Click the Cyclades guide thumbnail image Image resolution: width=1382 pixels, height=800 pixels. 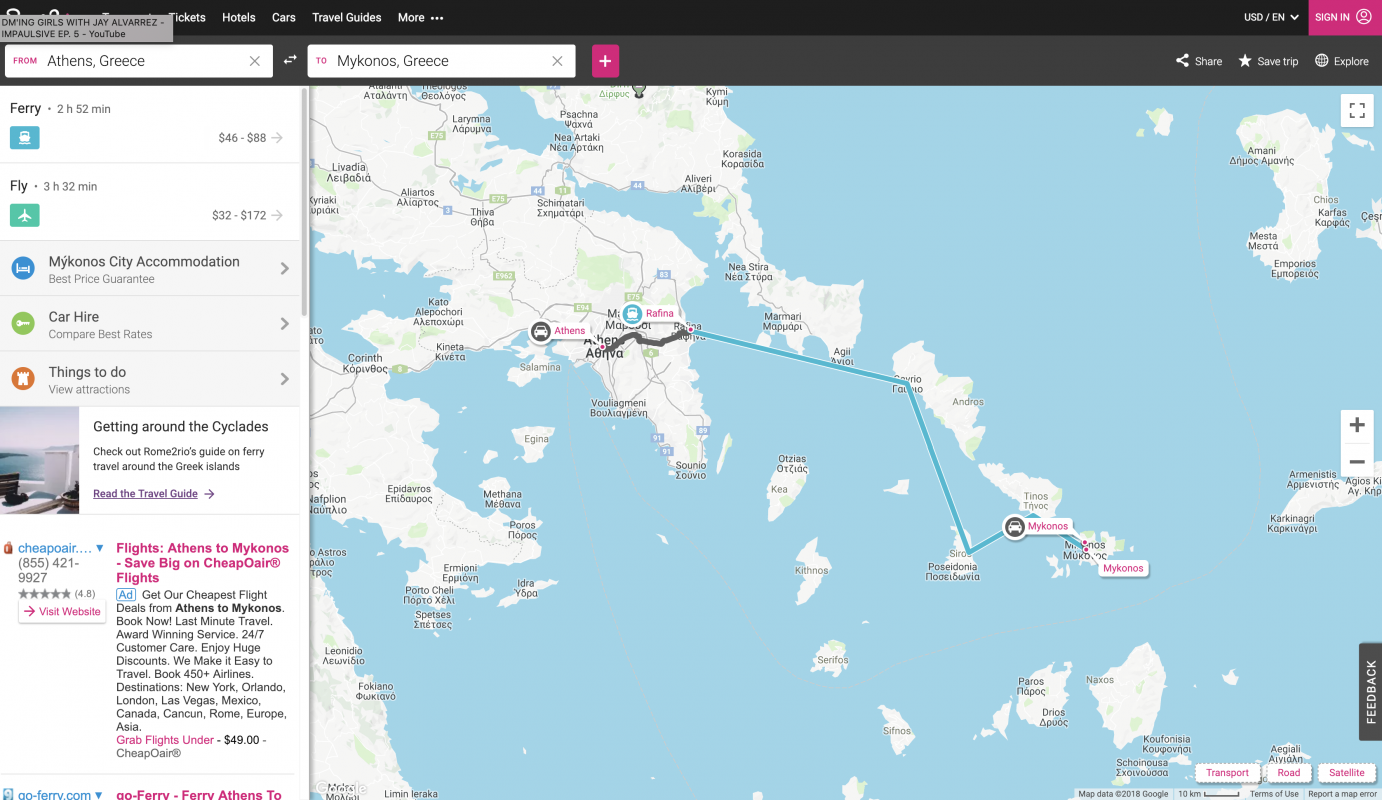[x=39, y=460]
